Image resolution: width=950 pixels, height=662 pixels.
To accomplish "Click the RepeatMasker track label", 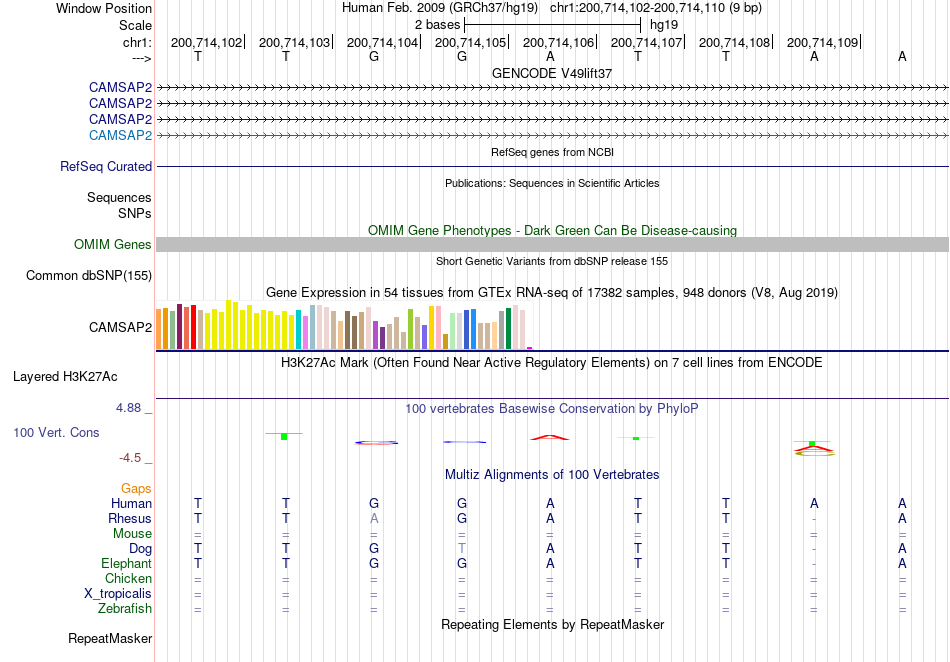I will 110,638.
